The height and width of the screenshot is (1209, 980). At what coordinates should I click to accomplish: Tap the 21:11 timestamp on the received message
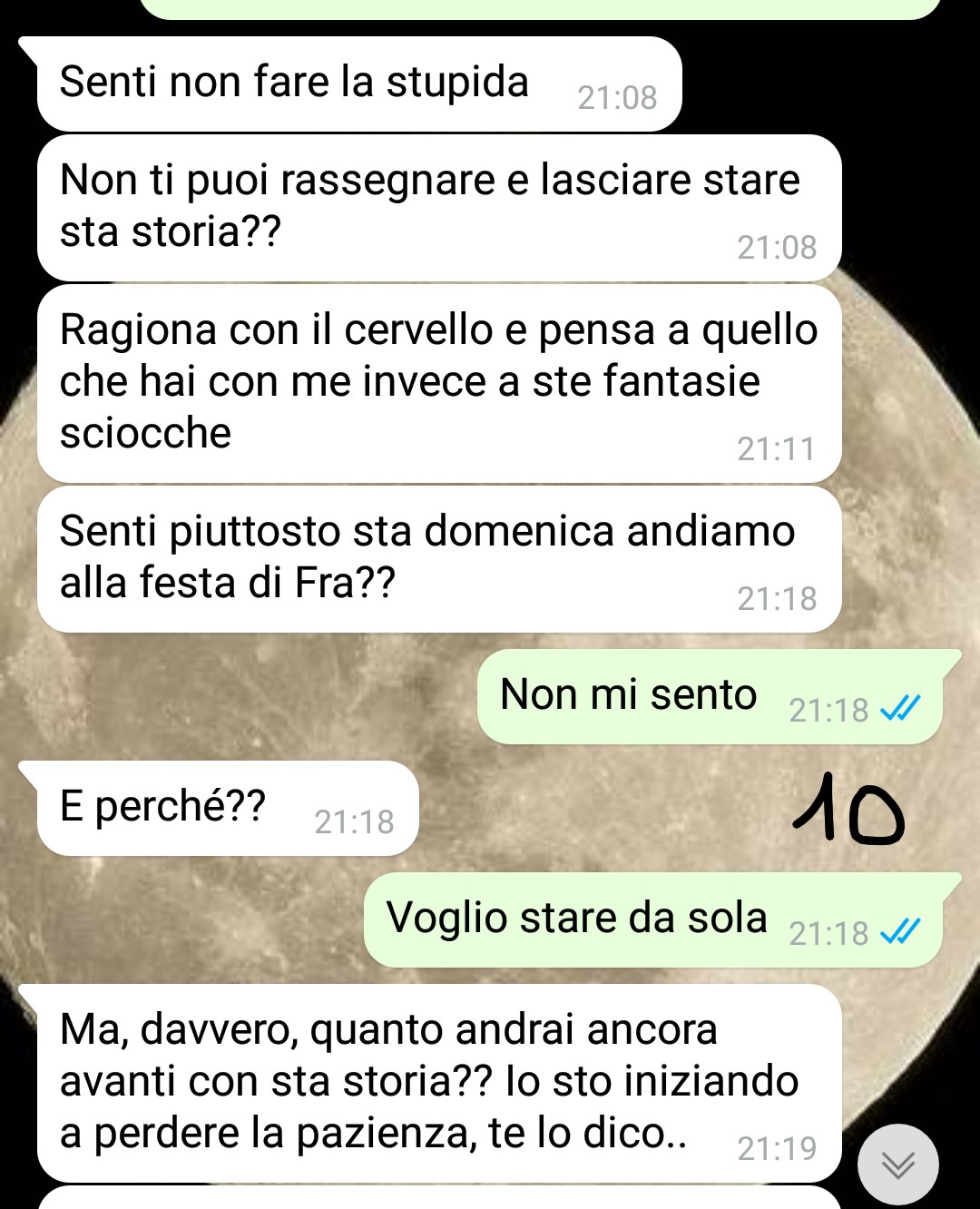[777, 449]
